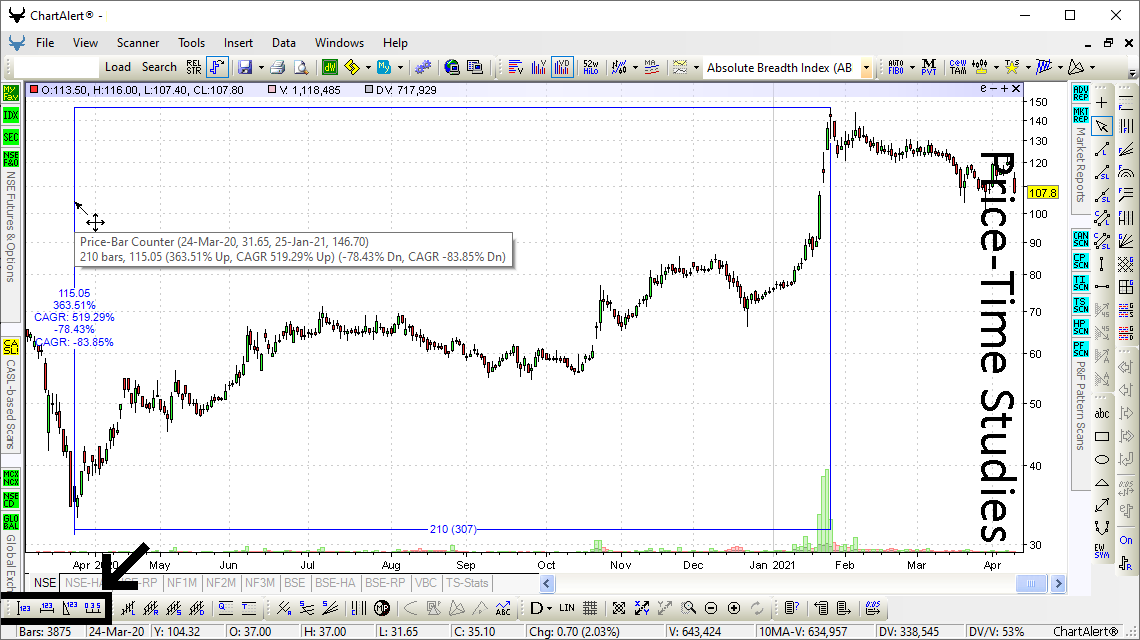Toggle the highlighted chart-mode button beside REL STR
1140x640 pixels.
[217, 68]
